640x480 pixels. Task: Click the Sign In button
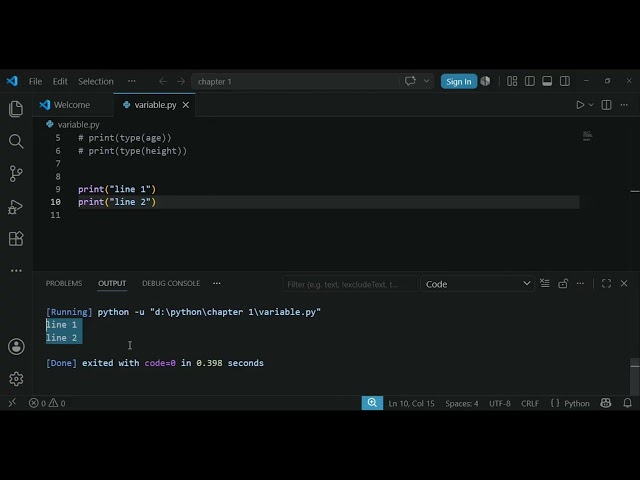pyautogui.click(x=458, y=81)
